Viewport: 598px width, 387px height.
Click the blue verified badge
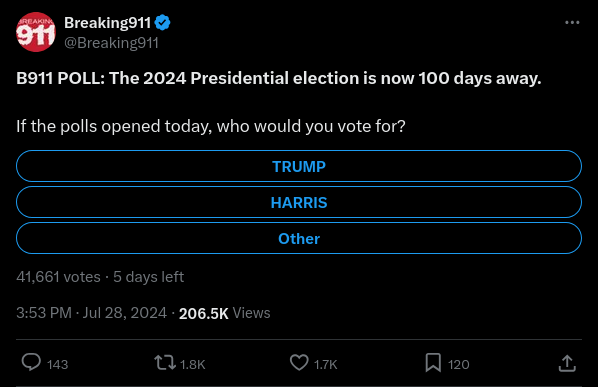163,23
